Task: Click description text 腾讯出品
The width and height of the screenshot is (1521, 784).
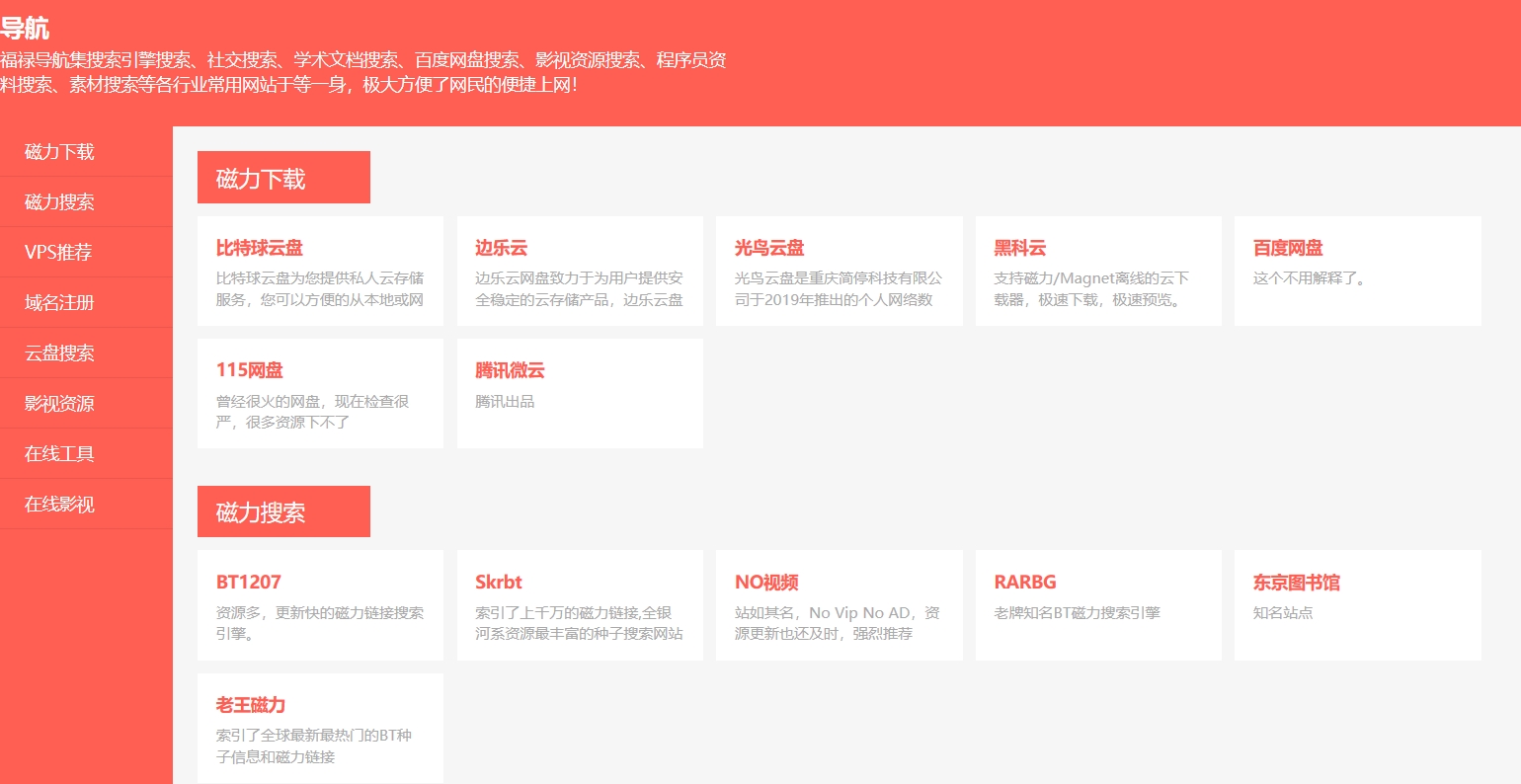Action: [505, 401]
